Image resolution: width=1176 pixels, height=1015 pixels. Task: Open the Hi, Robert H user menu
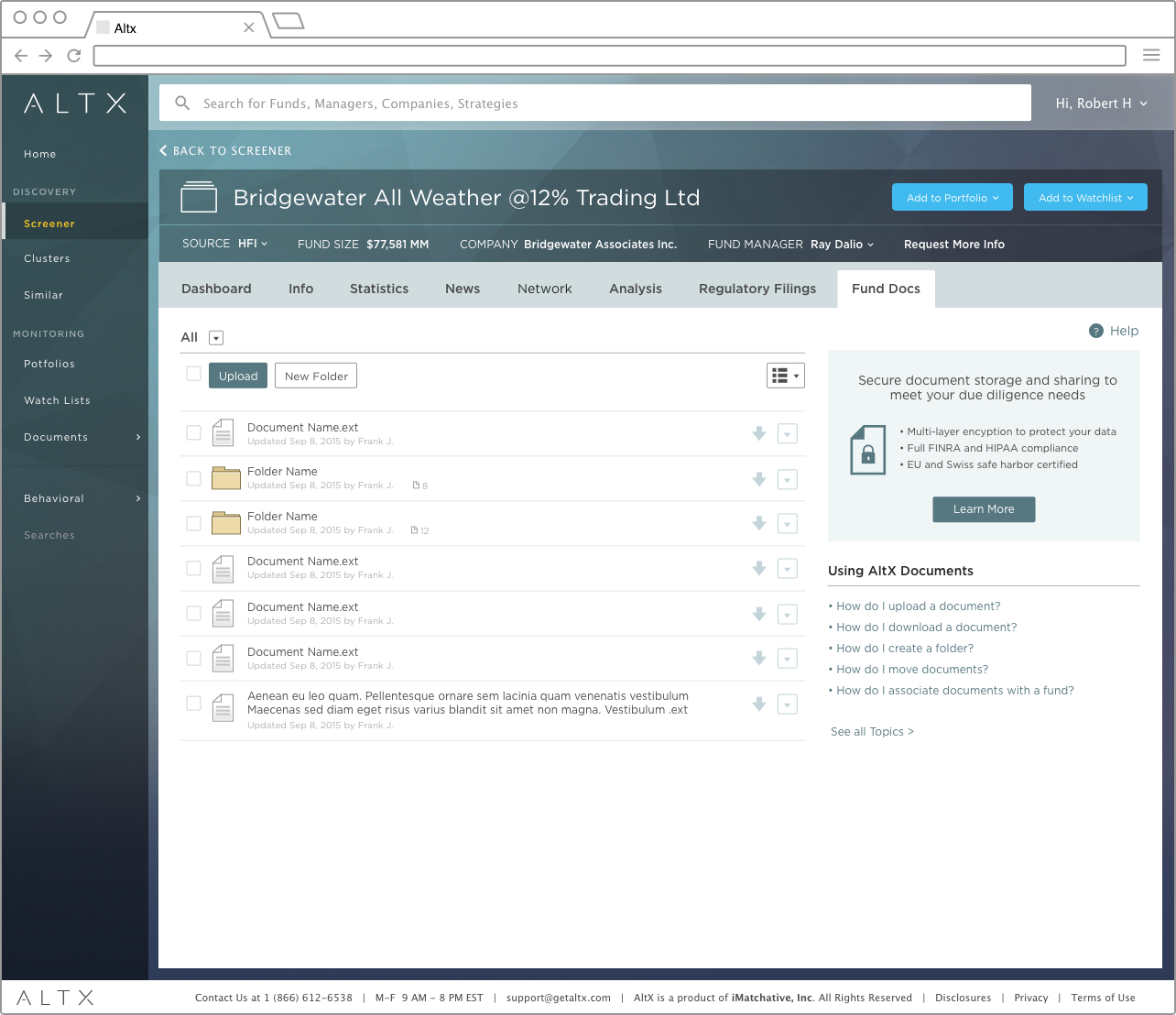point(1101,104)
